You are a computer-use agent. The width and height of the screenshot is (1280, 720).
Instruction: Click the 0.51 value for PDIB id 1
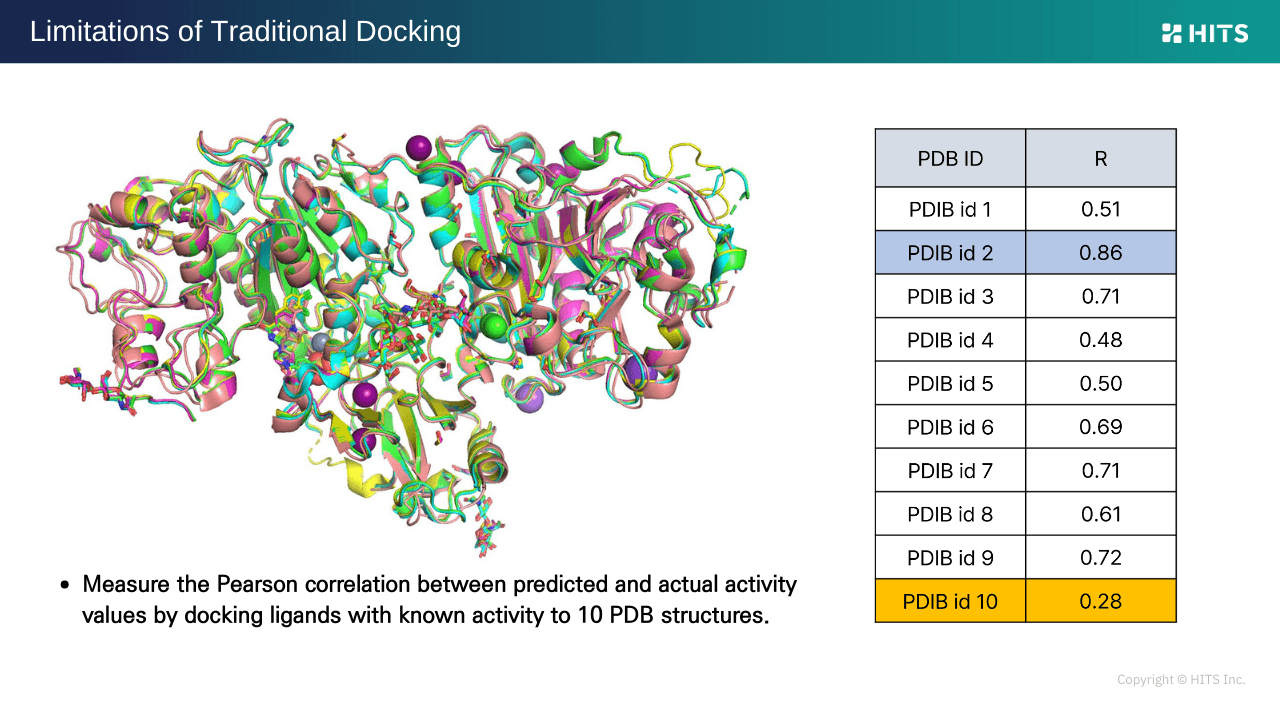click(x=1100, y=209)
